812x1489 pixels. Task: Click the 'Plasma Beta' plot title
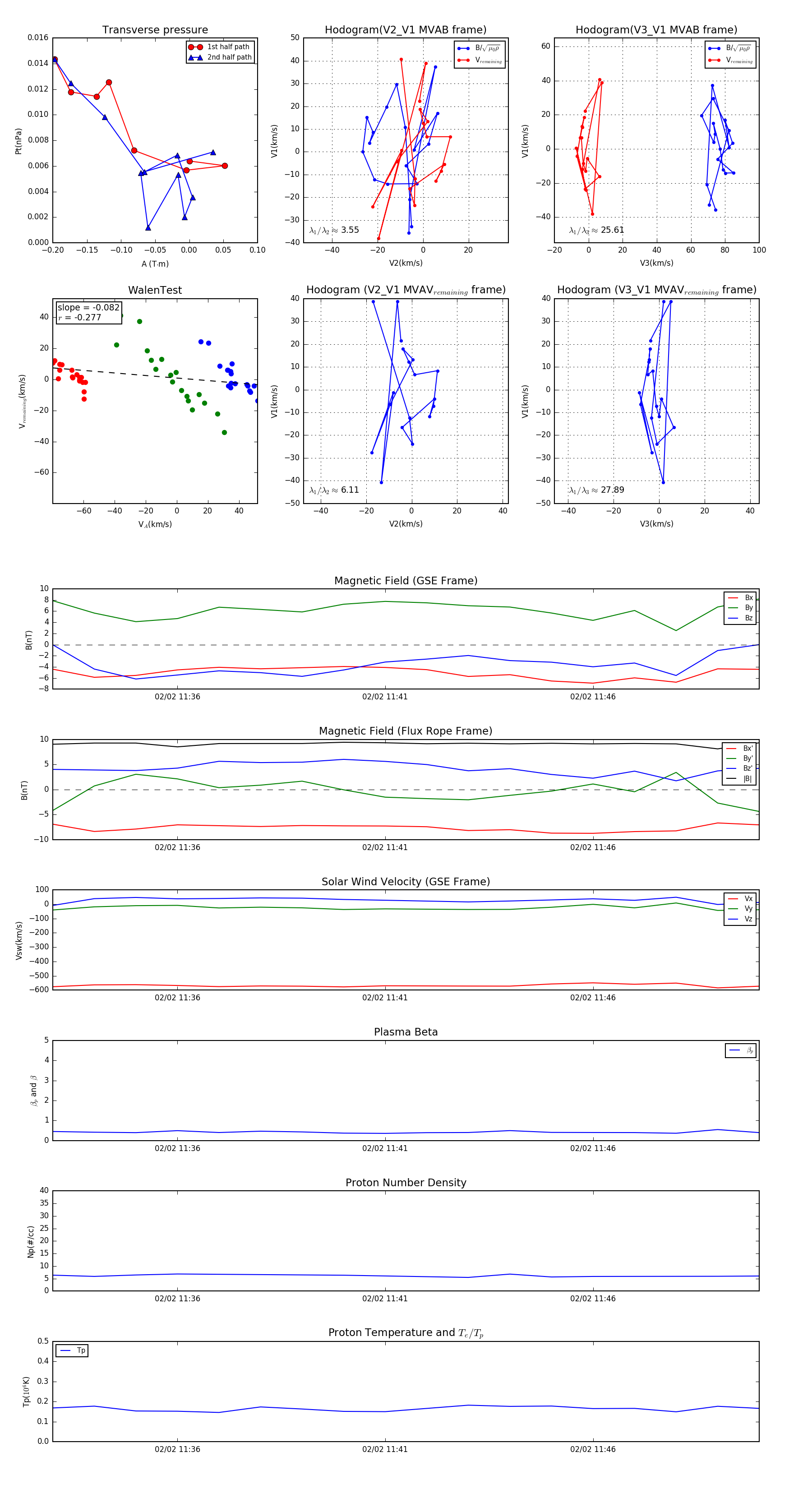406,1032
